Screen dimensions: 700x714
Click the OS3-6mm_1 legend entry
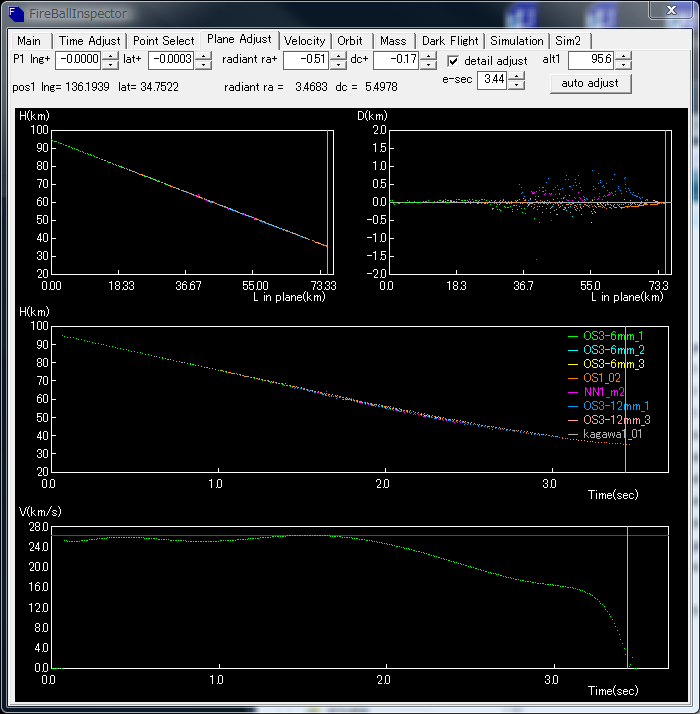click(x=613, y=336)
